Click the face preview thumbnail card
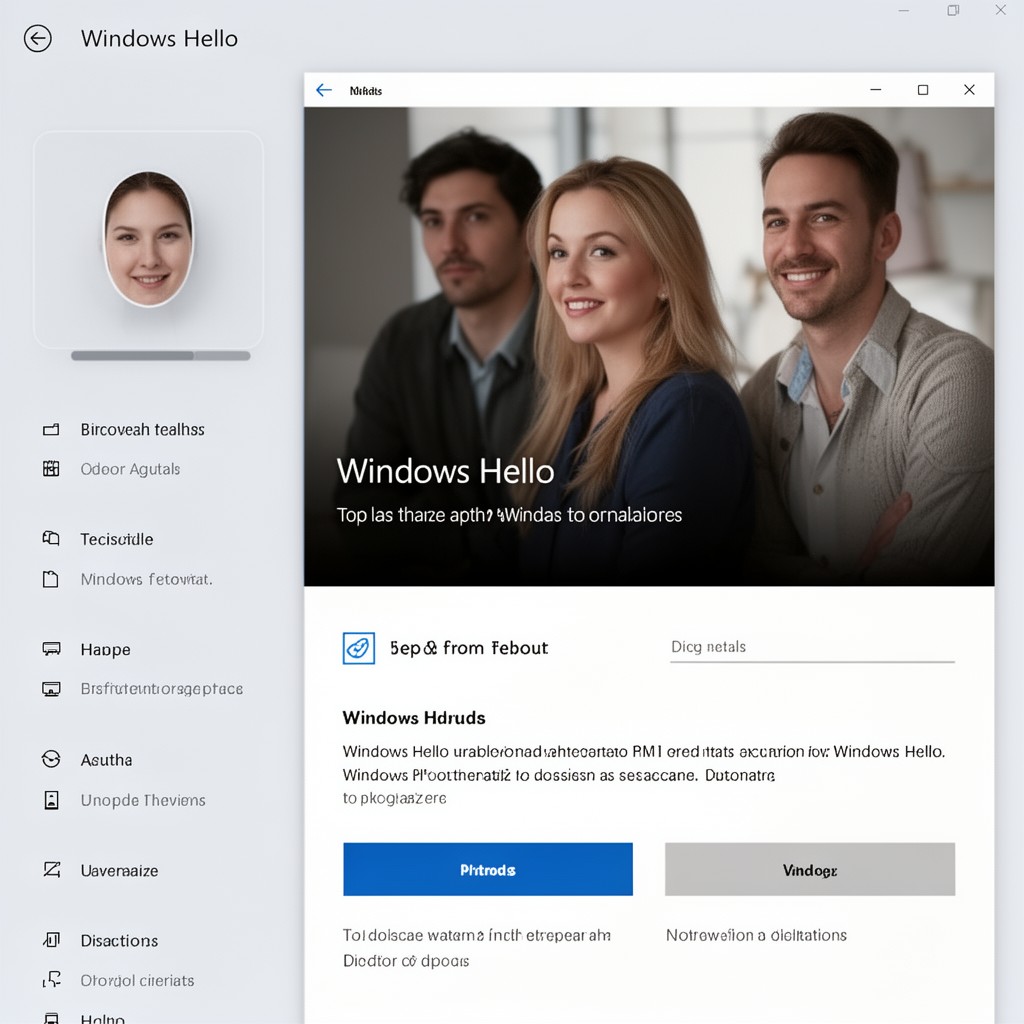The width and height of the screenshot is (1024, 1024). coord(148,240)
